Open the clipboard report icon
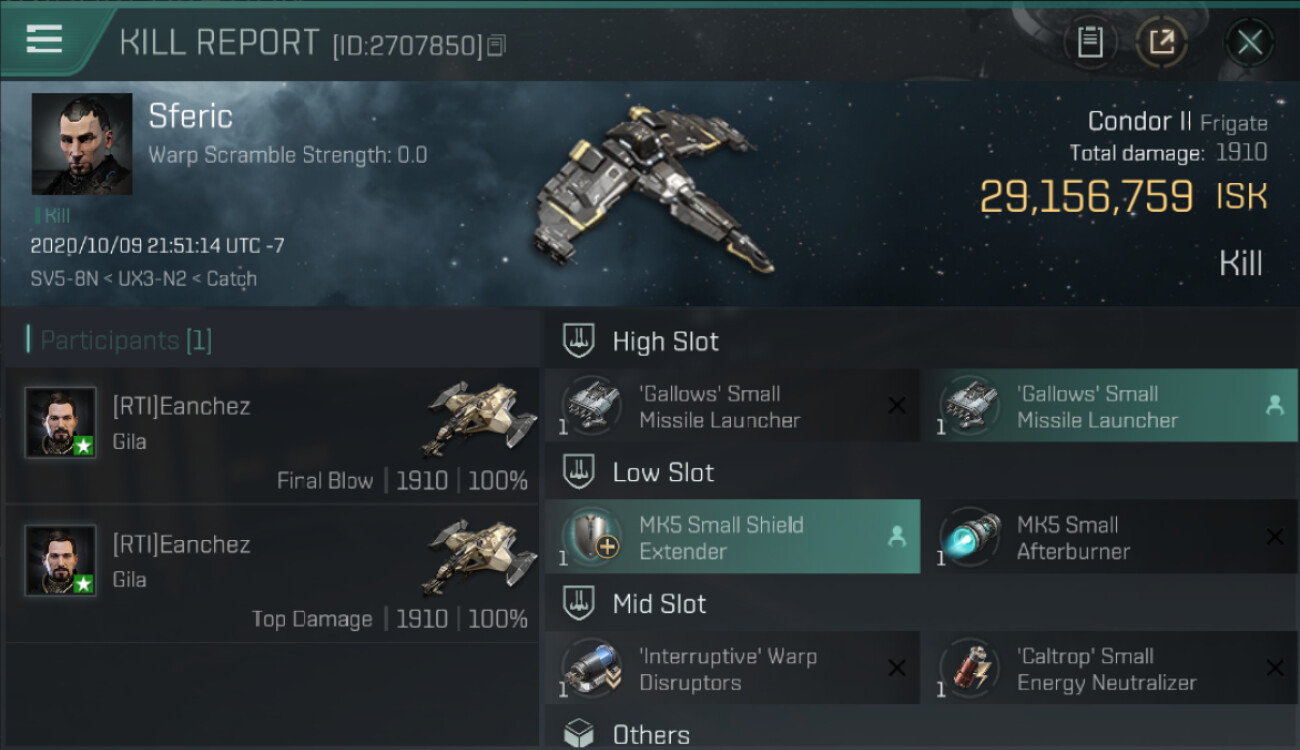Image resolution: width=1300 pixels, height=750 pixels. point(1090,42)
